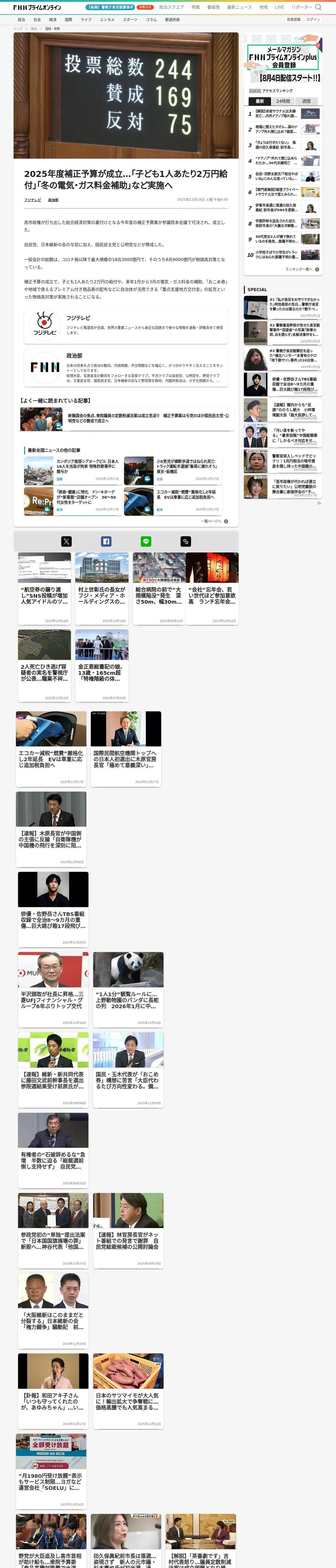Select the 政治 category nav item
This screenshot has width=336, height=1568.
pos(21,20)
